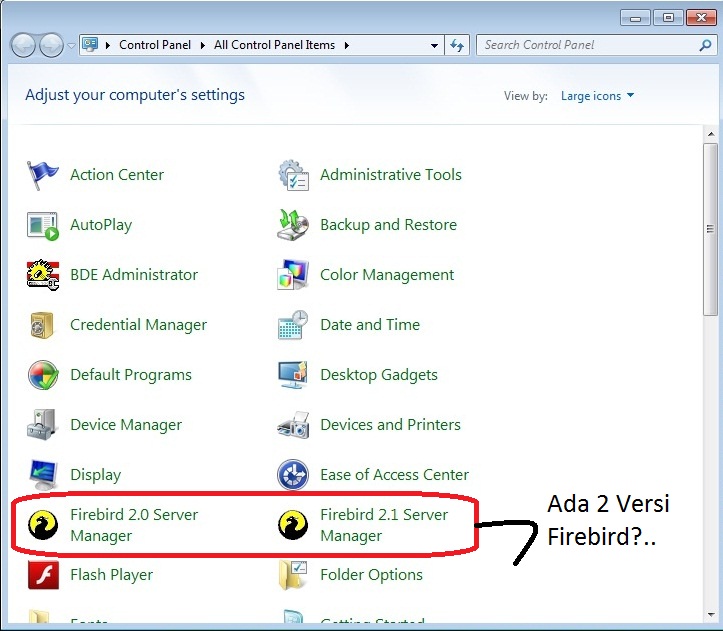The width and height of the screenshot is (723, 631).
Task: Go forward with the Forward arrow button
Action: click(52, 45)
